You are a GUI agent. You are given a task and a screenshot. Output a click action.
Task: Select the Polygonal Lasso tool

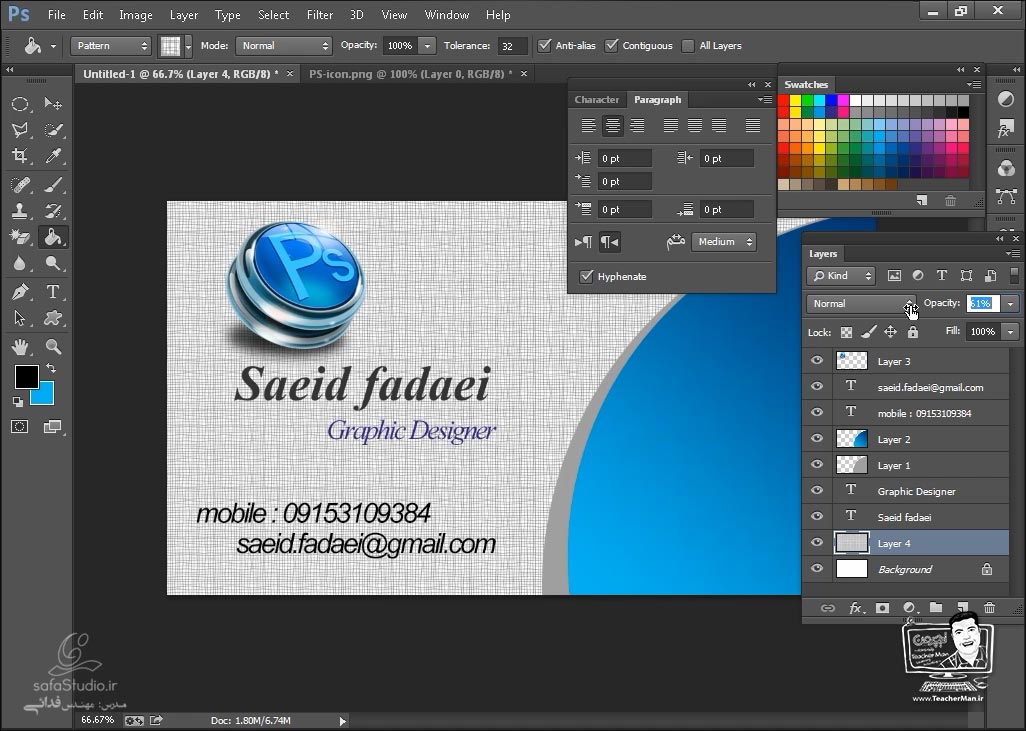point(20,130)
